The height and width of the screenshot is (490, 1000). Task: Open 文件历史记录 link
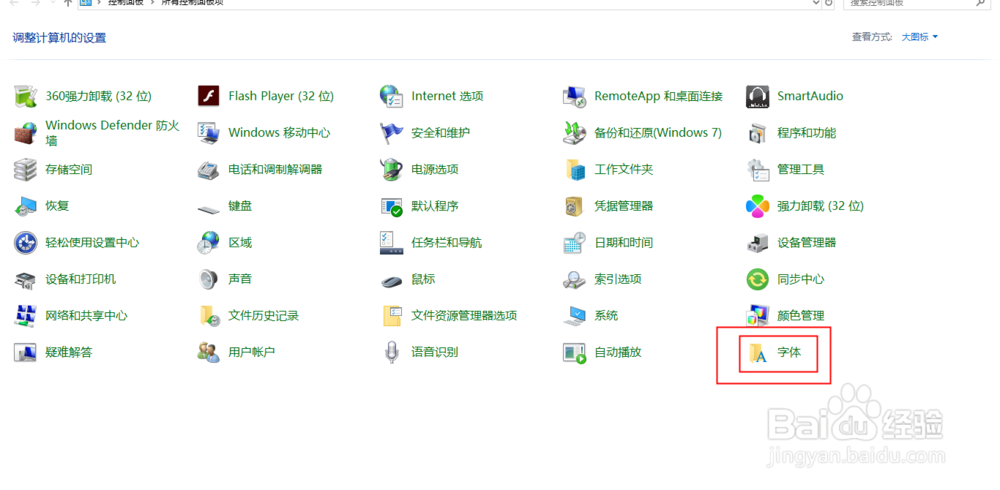[263, 315]
